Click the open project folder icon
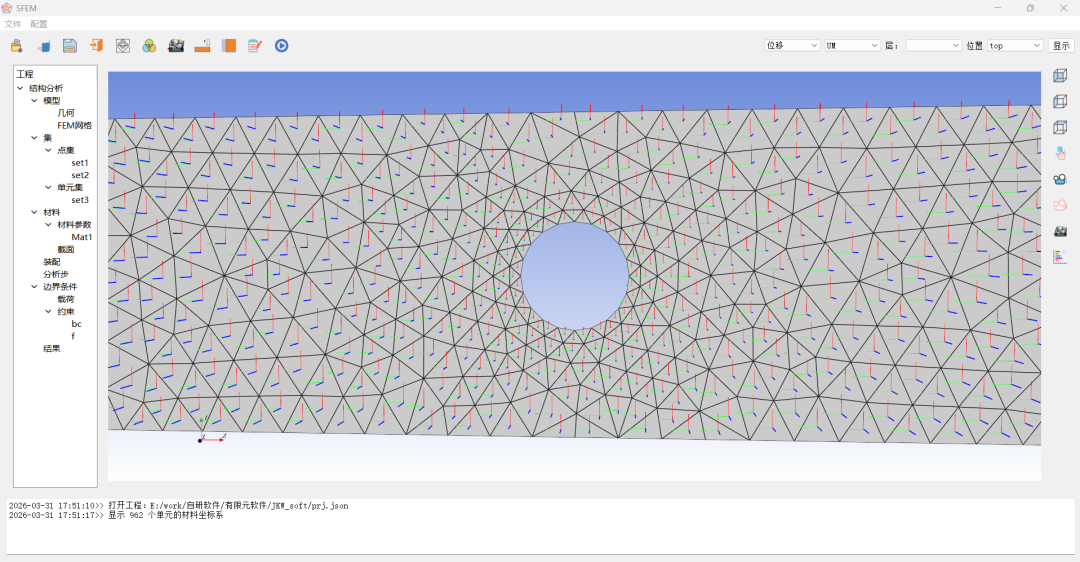This screenshot has height=562, width=1080. point(17,46)
